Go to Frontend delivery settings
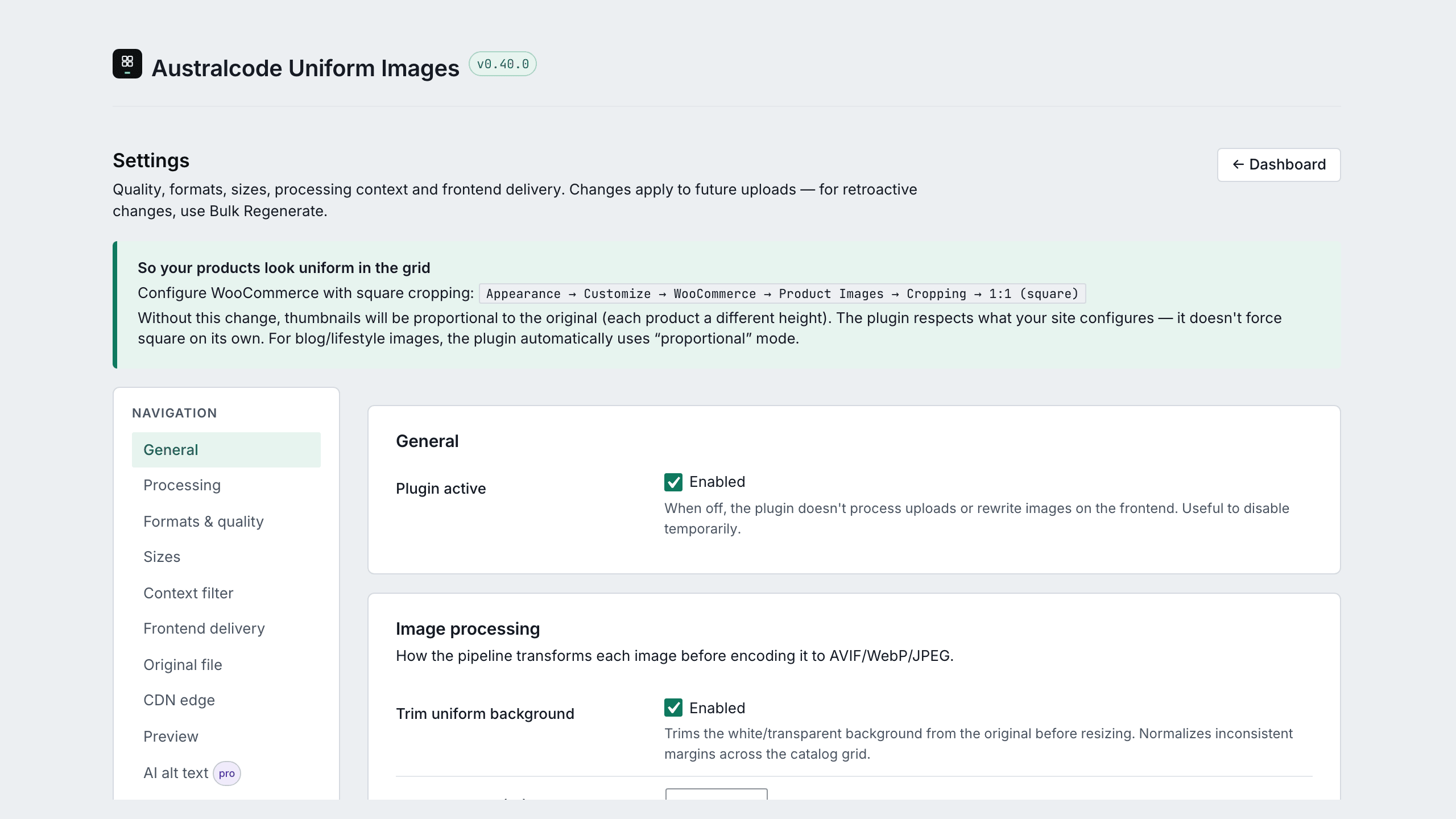1456x819 pixels. (x=226, y=628)
